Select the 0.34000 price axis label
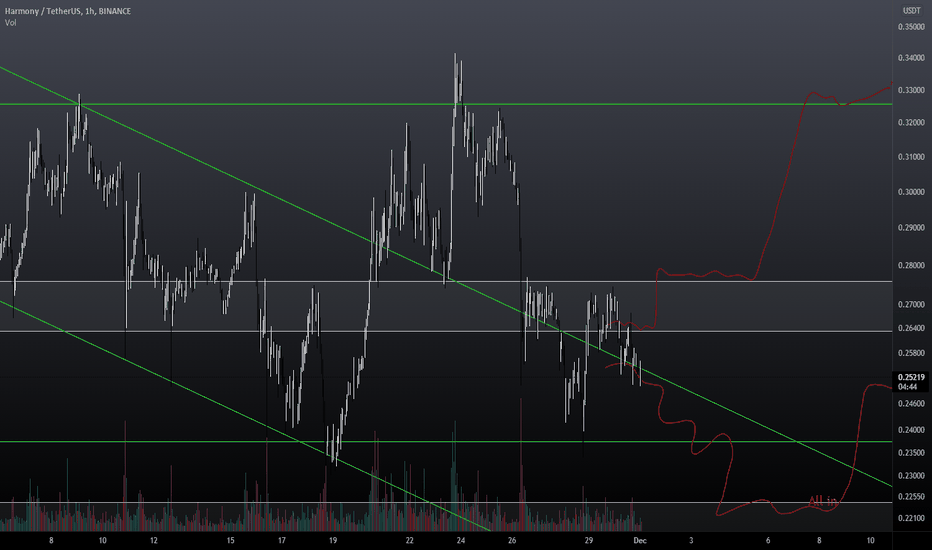The height and width of the screenshot is (550, 932). click(x=911, y=58)
